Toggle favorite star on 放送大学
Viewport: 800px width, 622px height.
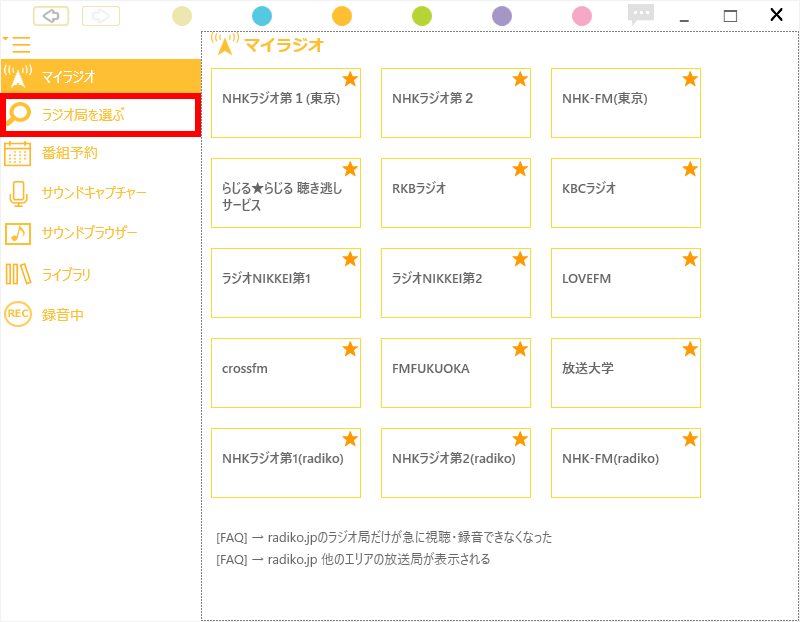tap(690, 349)
